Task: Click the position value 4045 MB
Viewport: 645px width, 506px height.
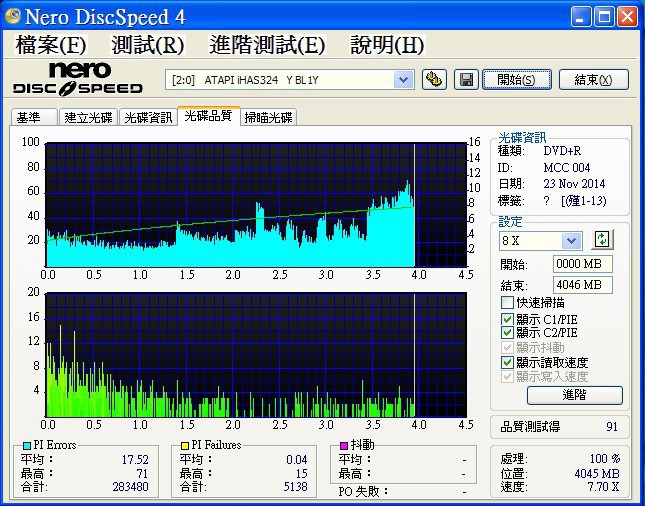Action: (596, 474)
